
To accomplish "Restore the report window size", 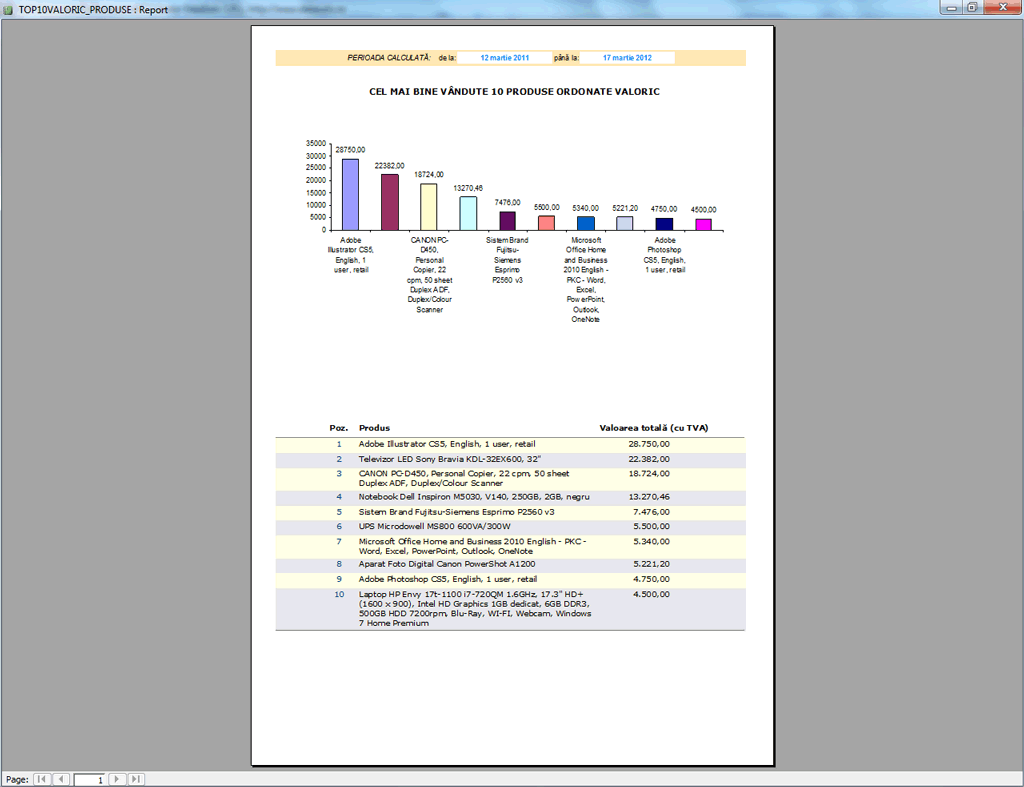I will (972, 8).
